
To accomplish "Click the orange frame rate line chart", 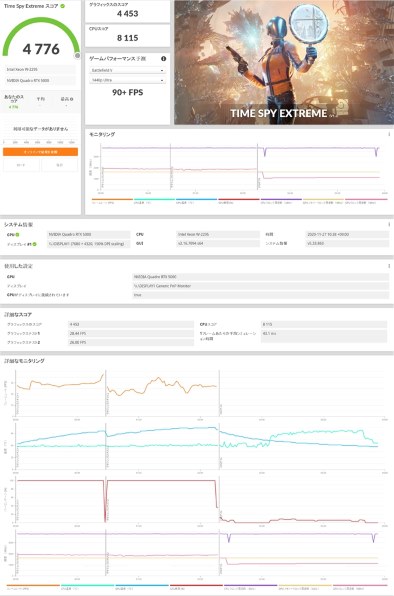I will tap(199, 393).
